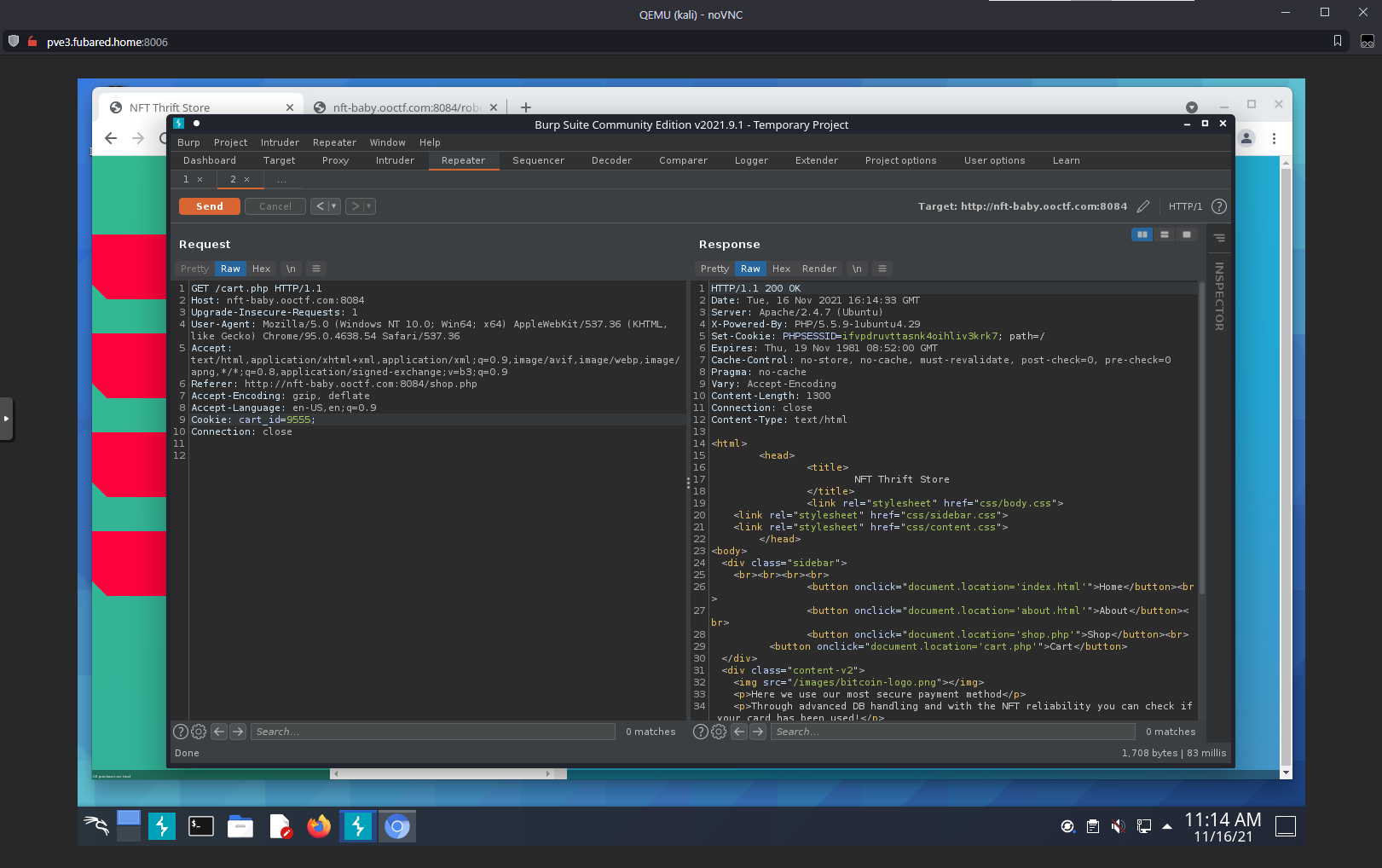This screenshot has width=1382, height=868.
Task: Toggle non-printable chars in Request panel
Action: [x=291, y=269]
